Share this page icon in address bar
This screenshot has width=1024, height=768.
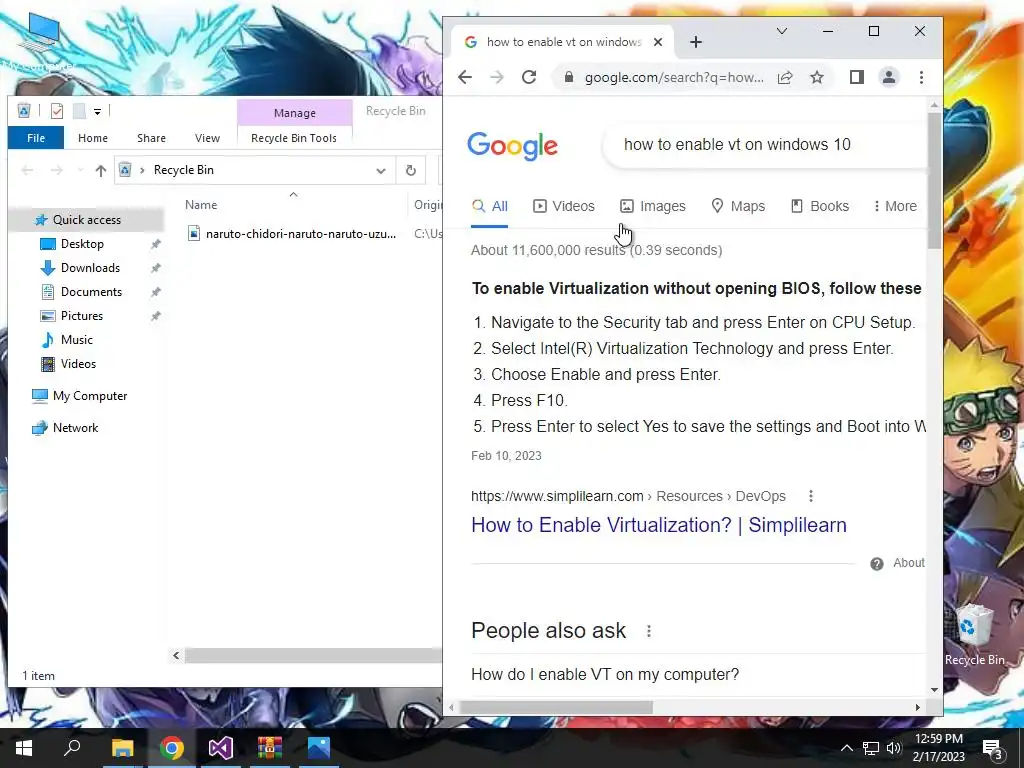[785, 77]
